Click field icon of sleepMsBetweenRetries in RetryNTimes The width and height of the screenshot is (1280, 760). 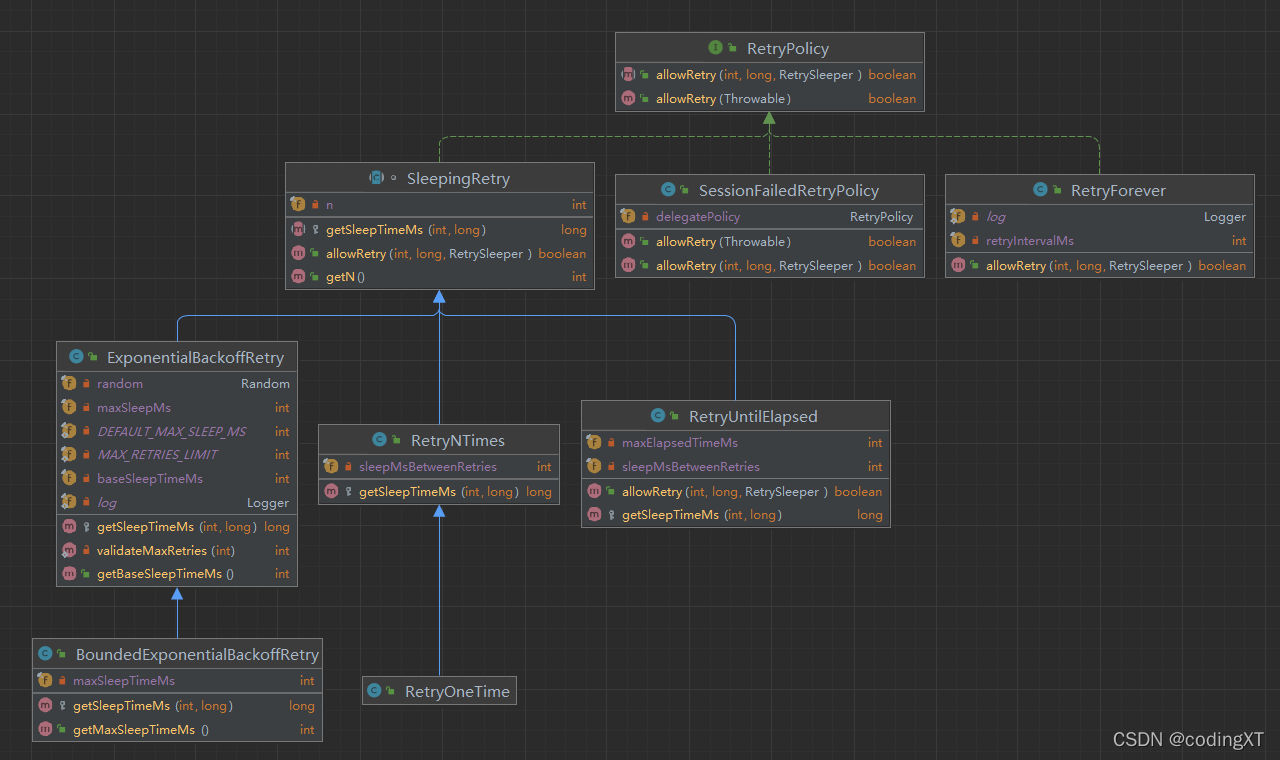coord(331,466)
